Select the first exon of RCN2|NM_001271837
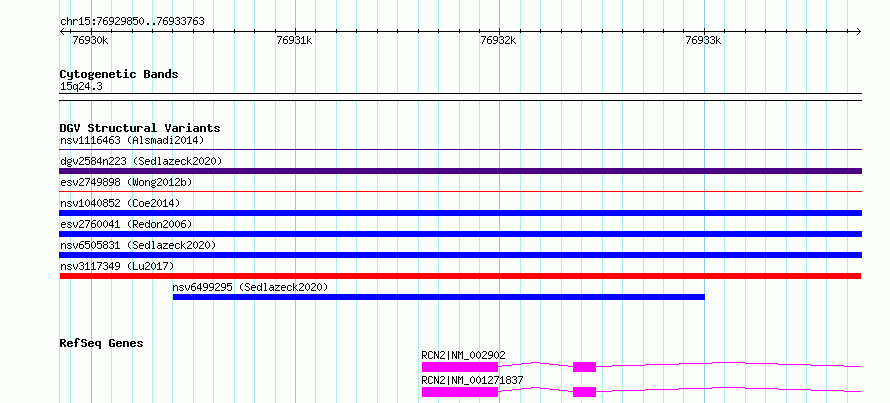This screenshot has height=403, width=890. 460,392
